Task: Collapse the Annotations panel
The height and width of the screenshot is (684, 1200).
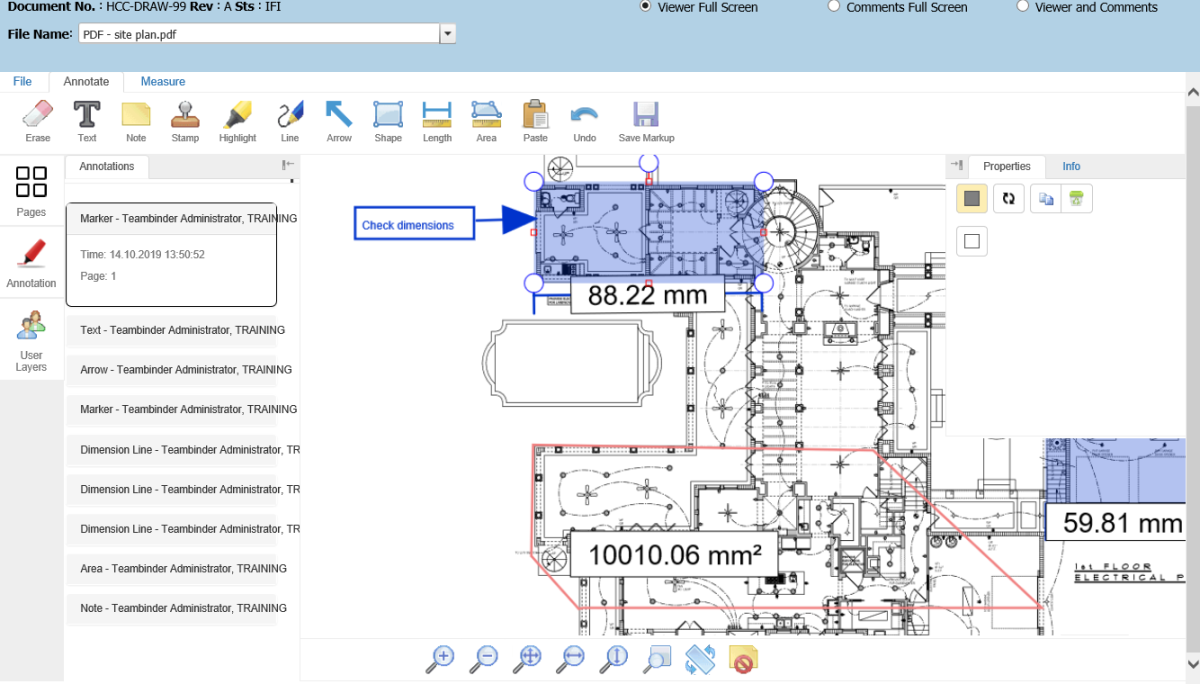Action: point(288,165)
